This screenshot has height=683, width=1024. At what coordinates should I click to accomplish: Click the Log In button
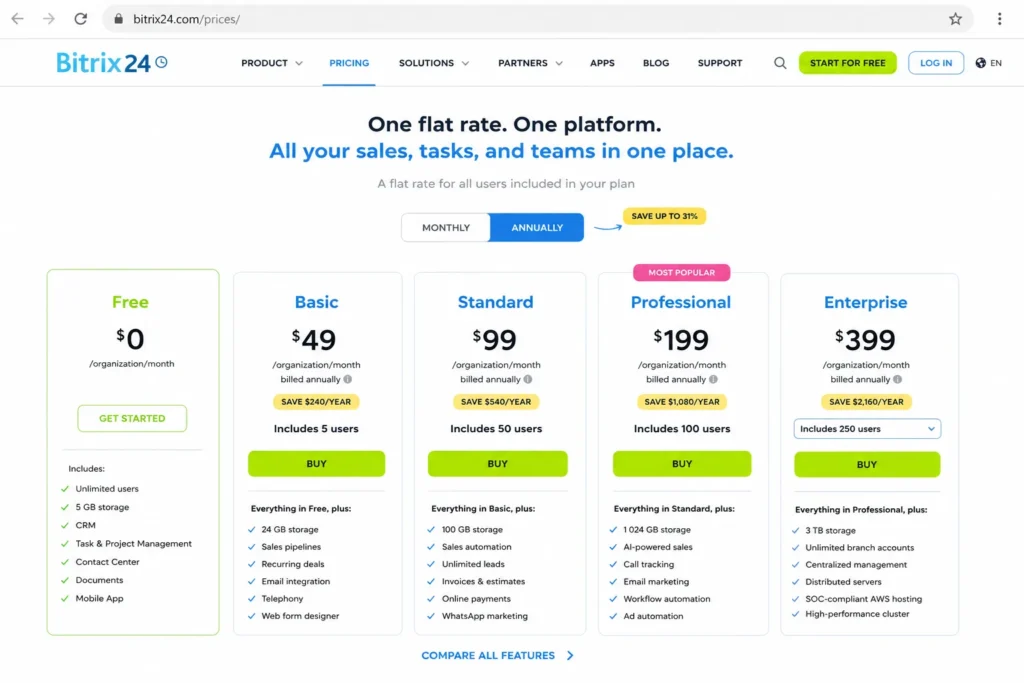coord(936,63)
